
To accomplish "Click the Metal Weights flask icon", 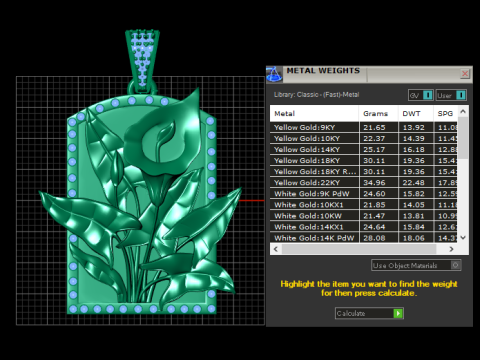I will click(274, 74).
